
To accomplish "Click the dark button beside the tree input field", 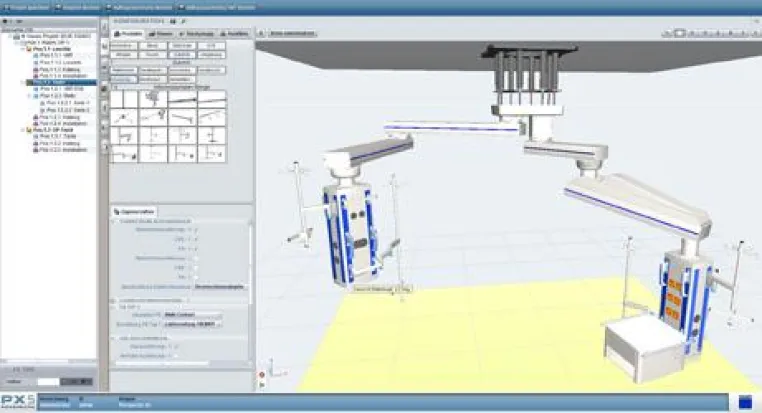I will (76, 381).
